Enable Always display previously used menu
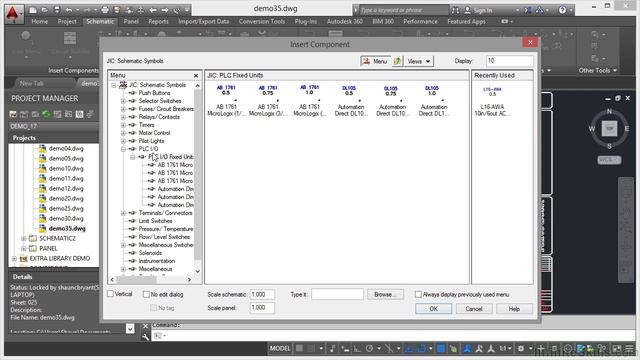 pos(418,294)
